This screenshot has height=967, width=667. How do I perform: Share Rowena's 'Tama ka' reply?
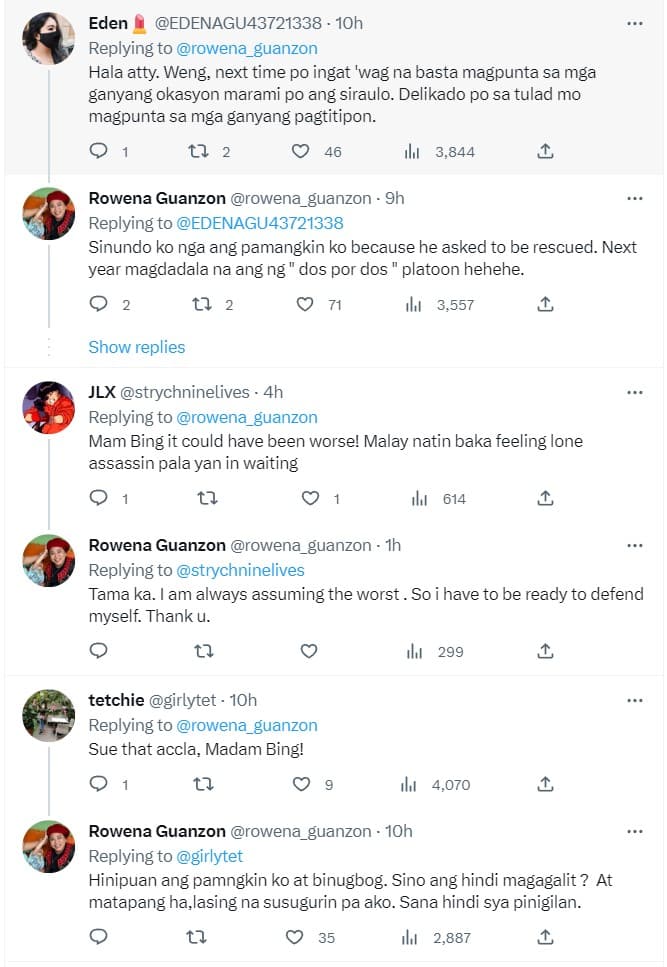click(x=545, y=651)
